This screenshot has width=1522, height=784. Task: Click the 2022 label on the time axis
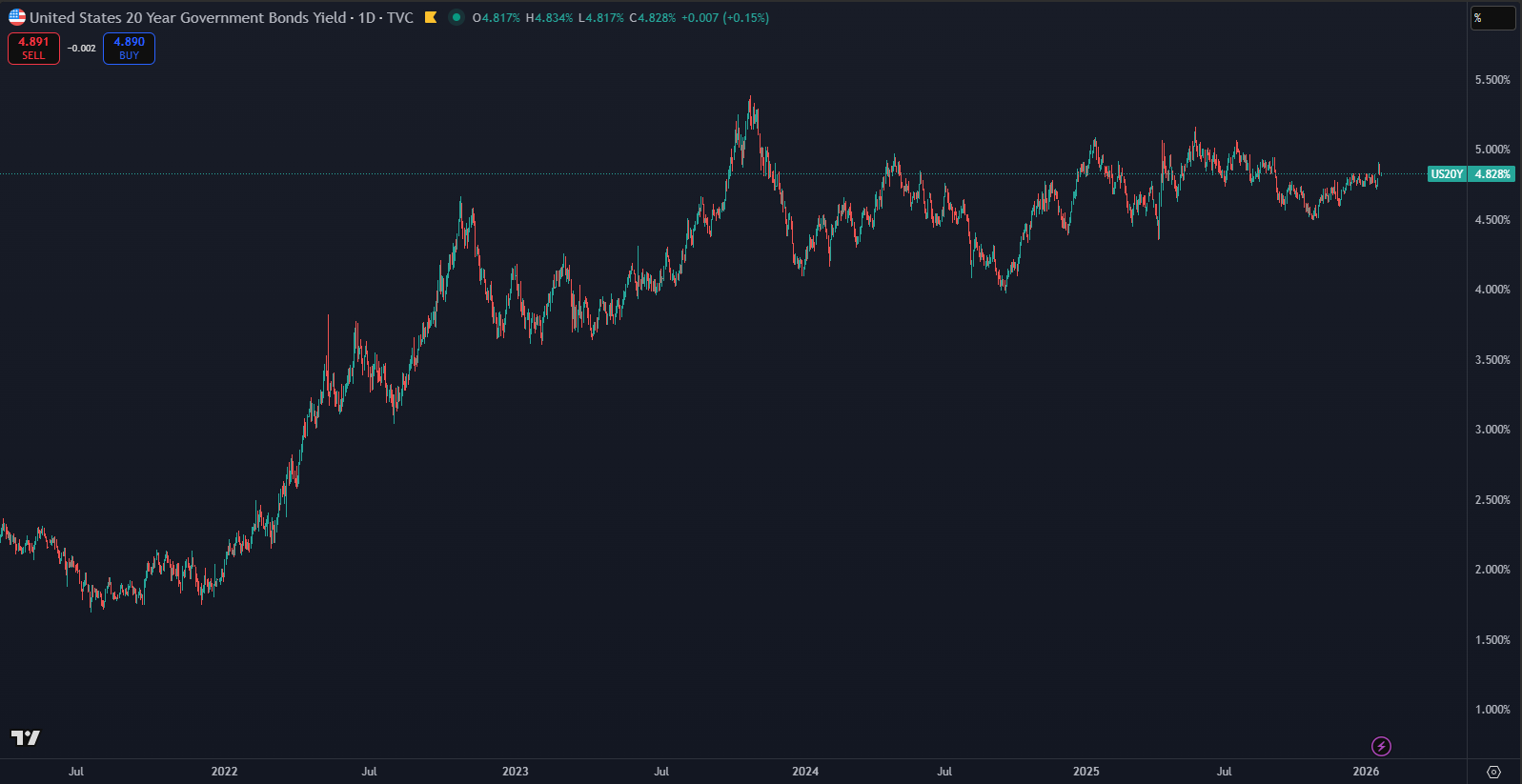[224, 772]
